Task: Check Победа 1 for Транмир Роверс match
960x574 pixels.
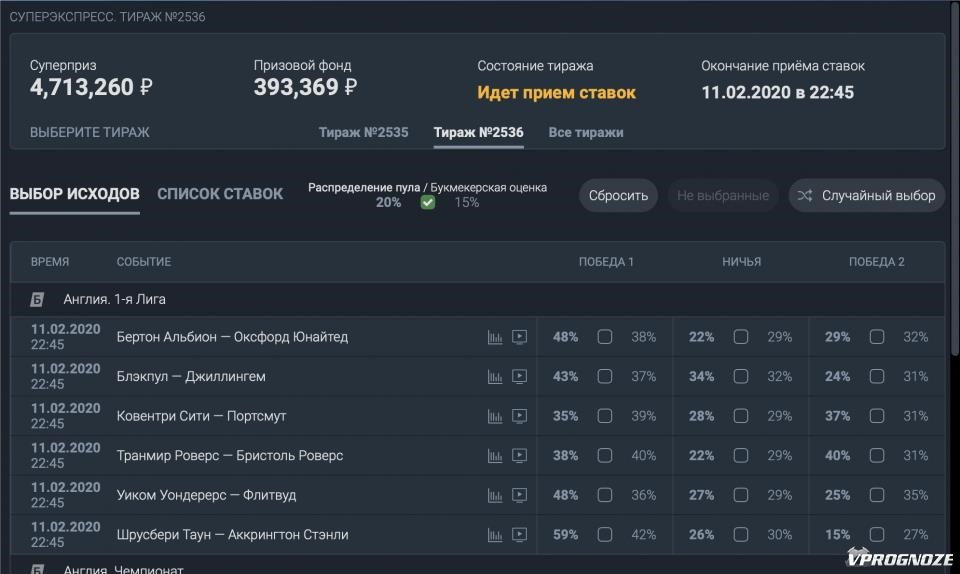Action: tap(605, 455)
